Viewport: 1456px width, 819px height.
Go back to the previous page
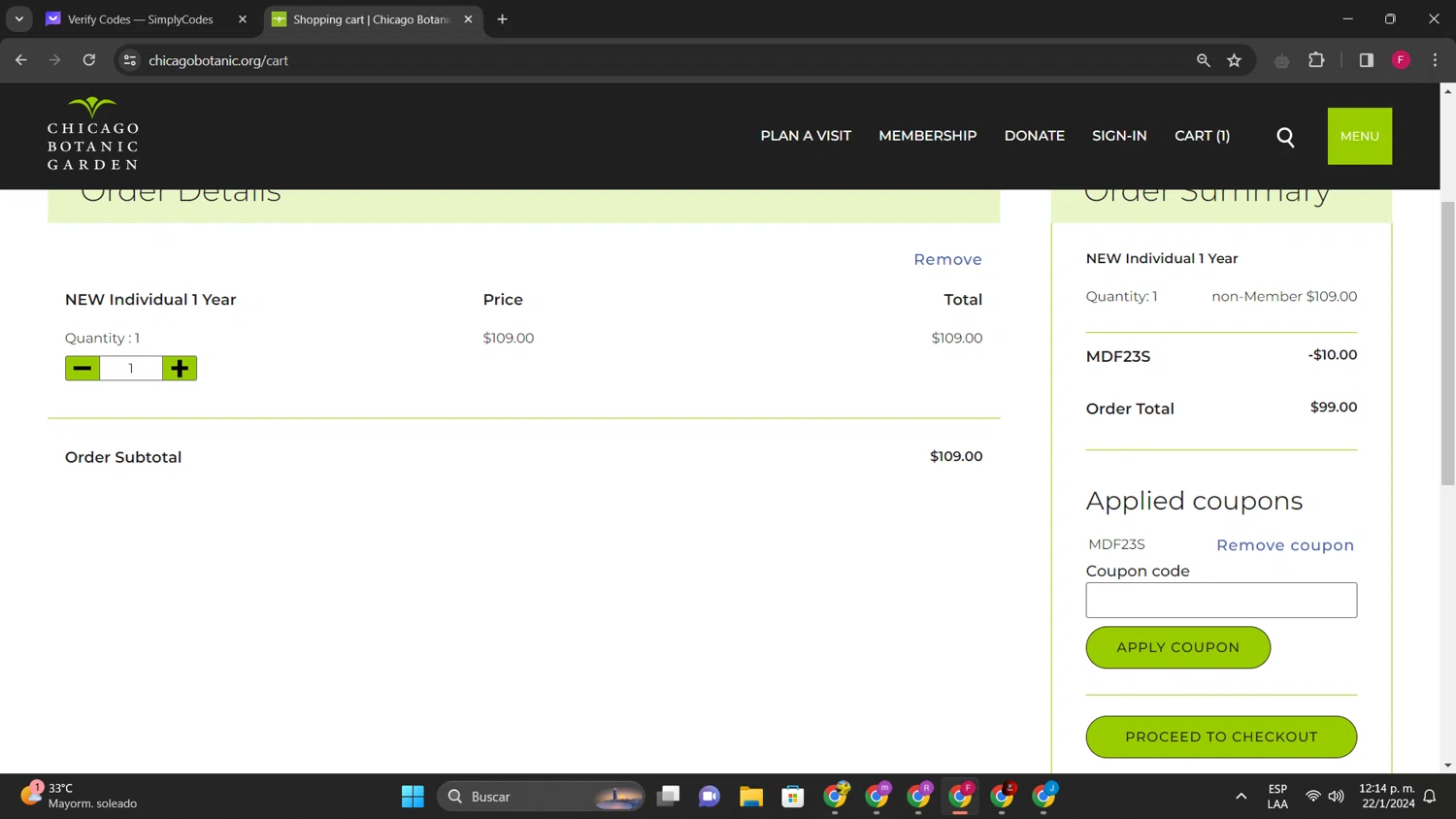coord(21,60)
